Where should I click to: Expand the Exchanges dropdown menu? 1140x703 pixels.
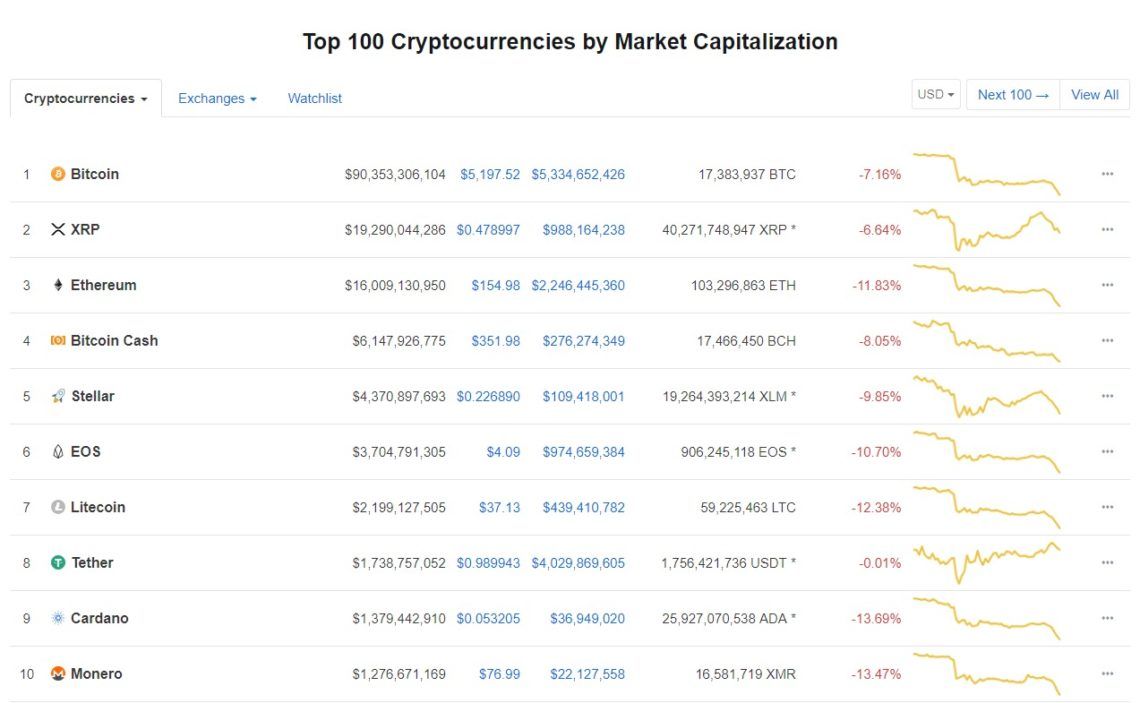point(217,99)
